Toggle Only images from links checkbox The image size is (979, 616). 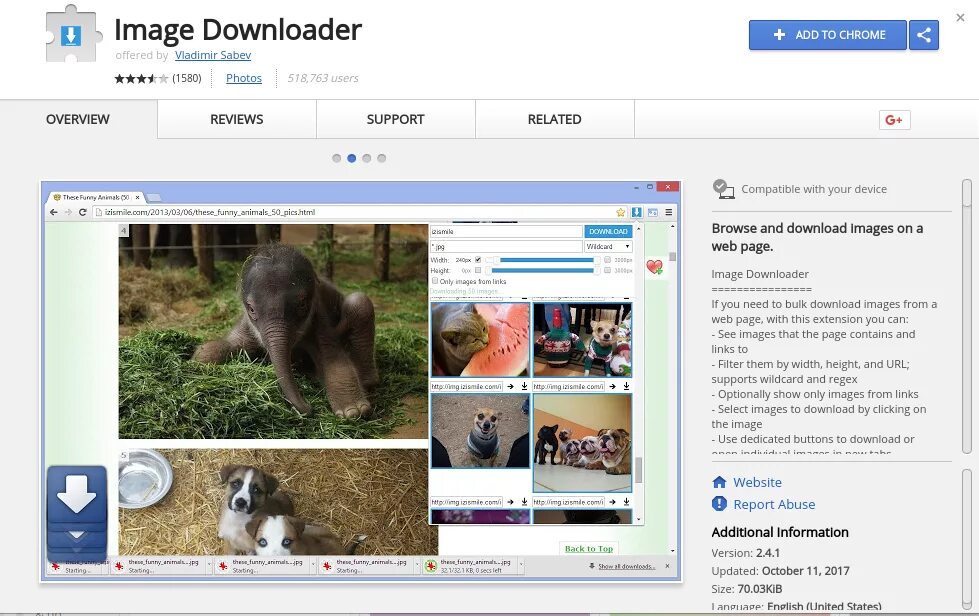[x=435, y=281]
